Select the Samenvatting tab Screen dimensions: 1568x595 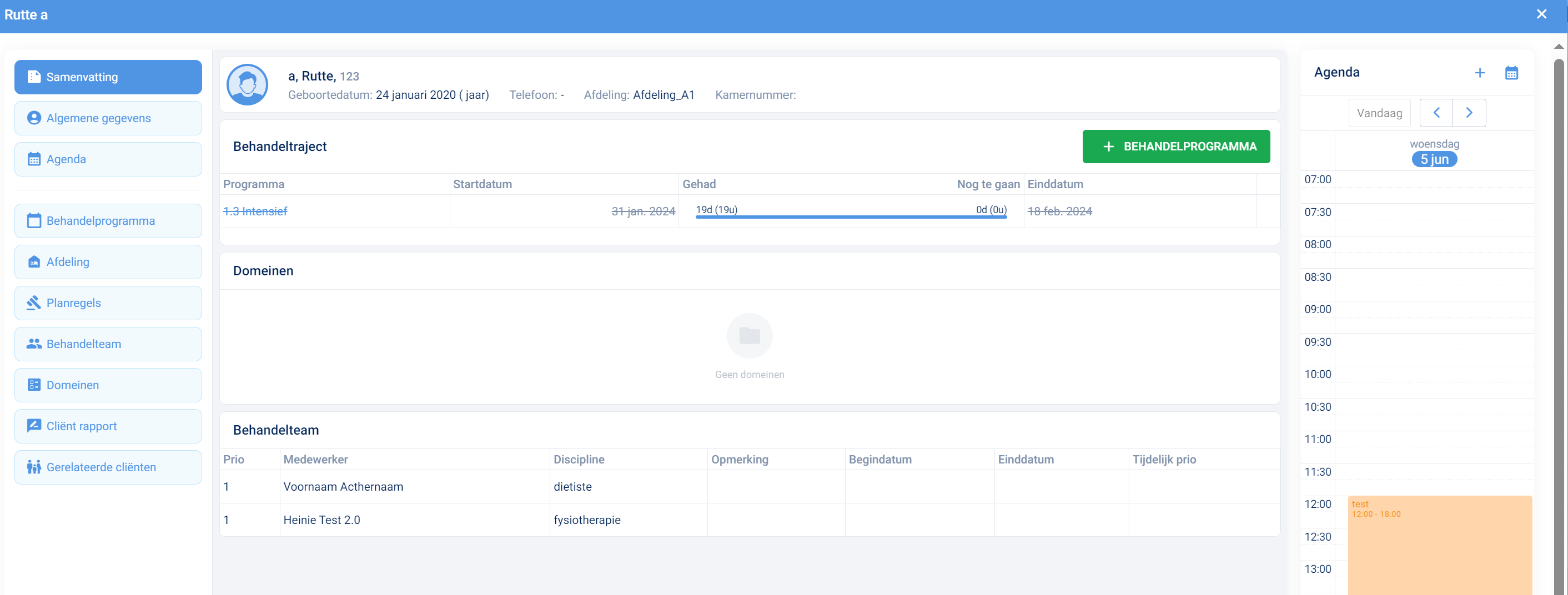coord(108,77)
